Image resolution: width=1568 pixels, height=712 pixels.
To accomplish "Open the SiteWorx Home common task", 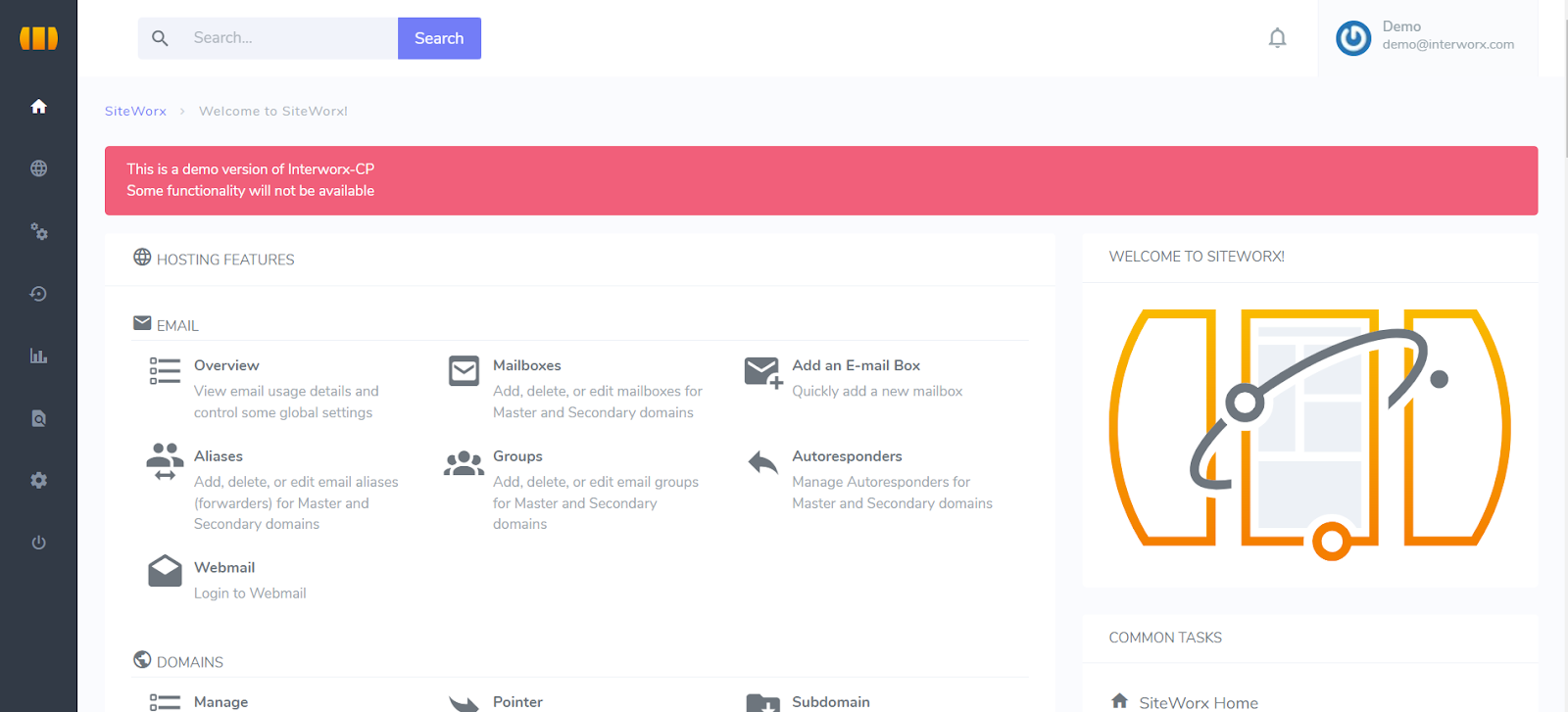I will tap(1198, 702).
